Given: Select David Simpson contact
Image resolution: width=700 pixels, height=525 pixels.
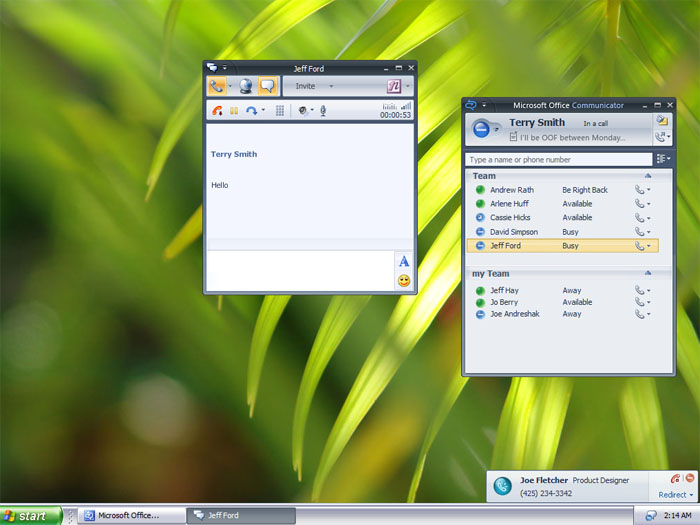Looking at the screenshot, I should click(514, 232).
